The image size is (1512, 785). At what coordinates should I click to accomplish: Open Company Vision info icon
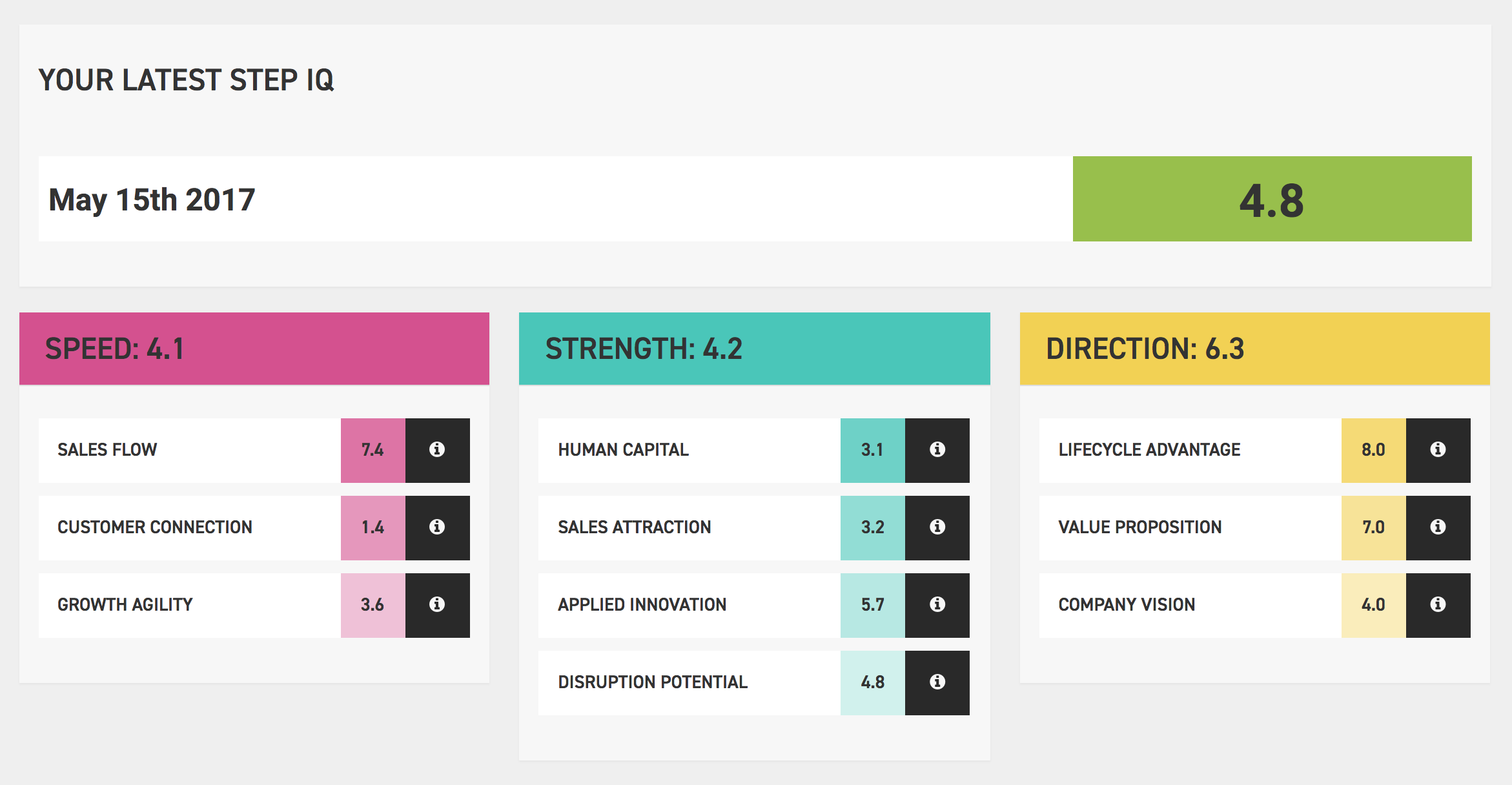pyautogui.click(x=1438, y=605)
